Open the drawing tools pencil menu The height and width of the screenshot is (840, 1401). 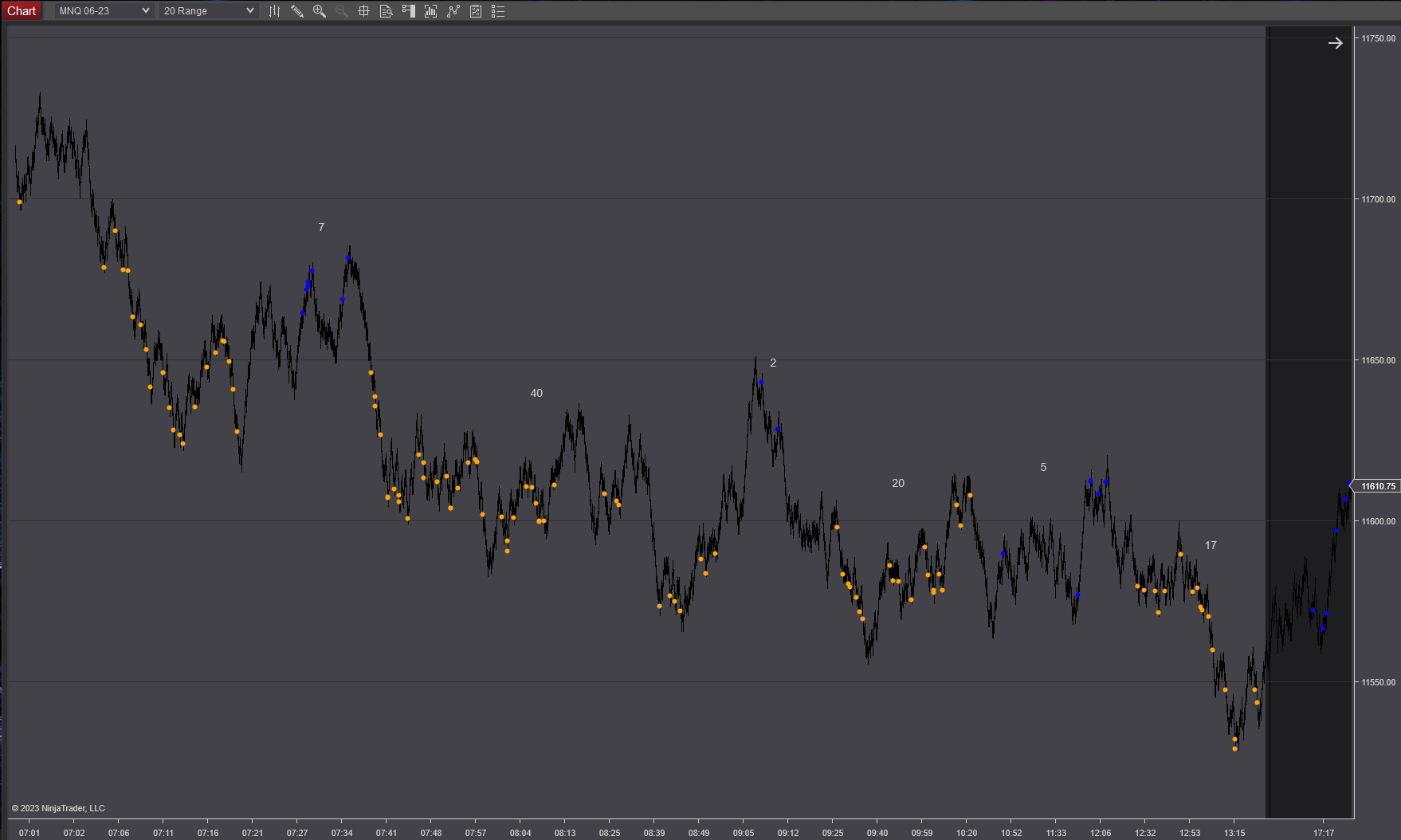(x=297, y=11)
